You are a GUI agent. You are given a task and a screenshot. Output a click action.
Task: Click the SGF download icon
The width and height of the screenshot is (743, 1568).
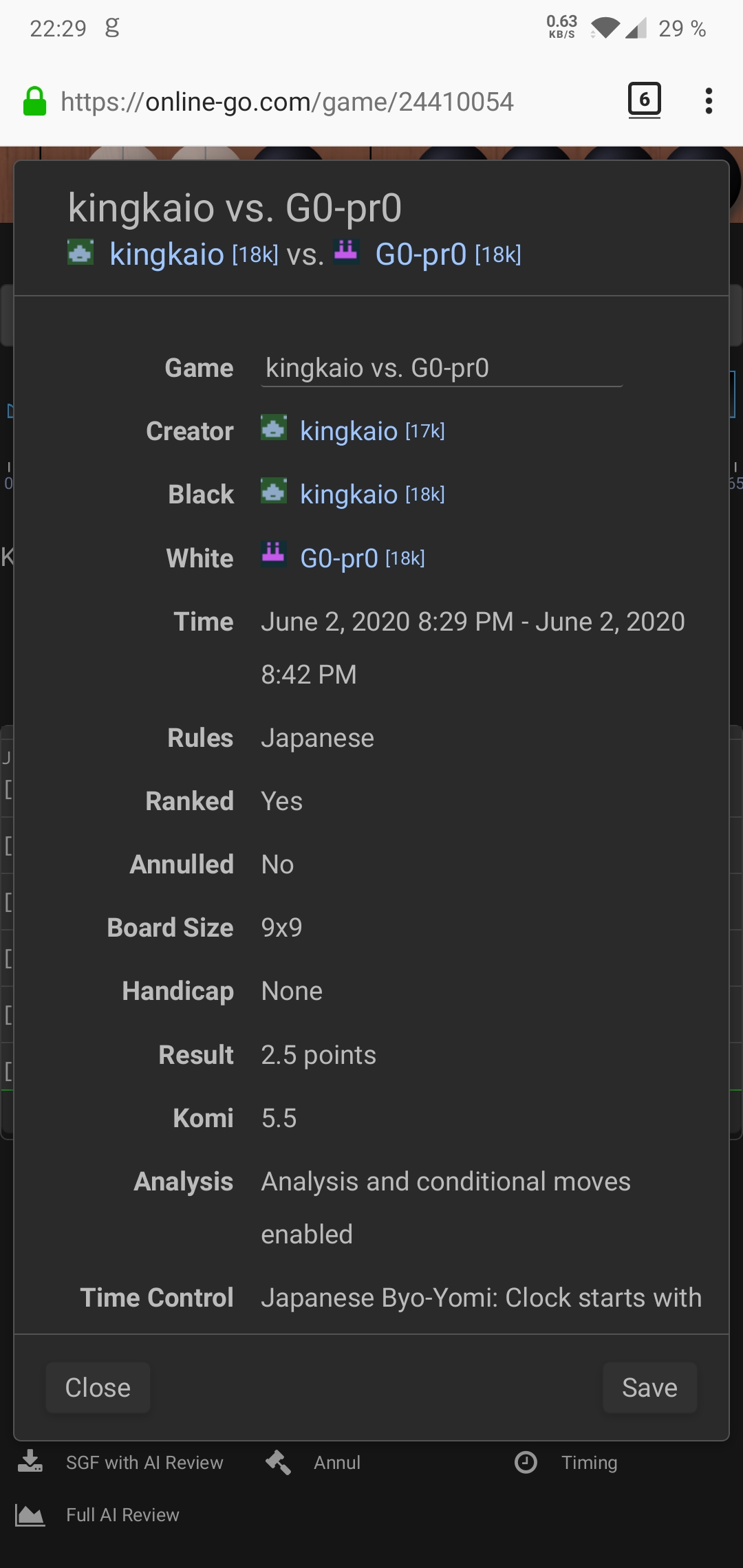30,1461
